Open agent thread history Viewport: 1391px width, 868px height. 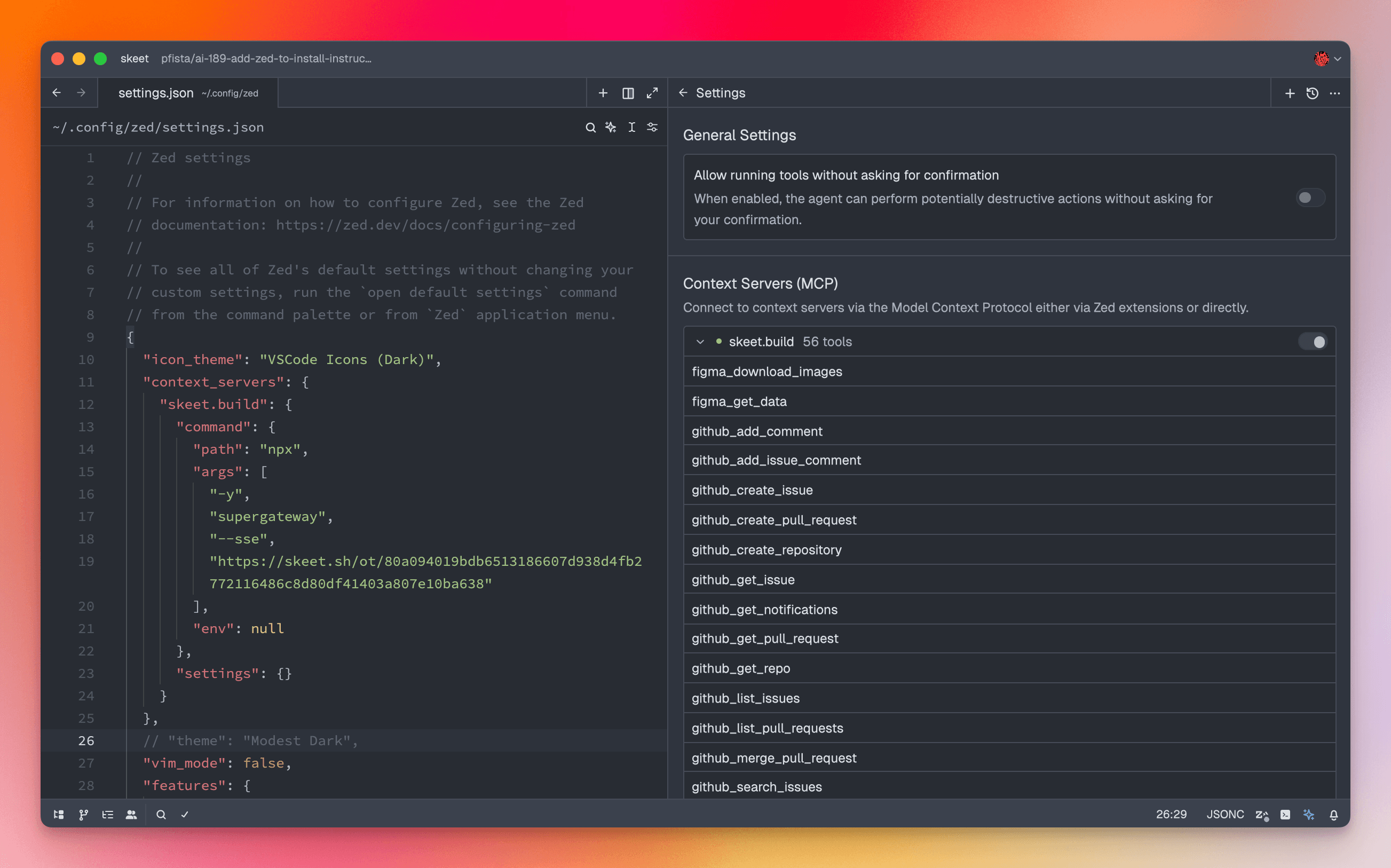pyautogui.click(x=1313, y=93)
